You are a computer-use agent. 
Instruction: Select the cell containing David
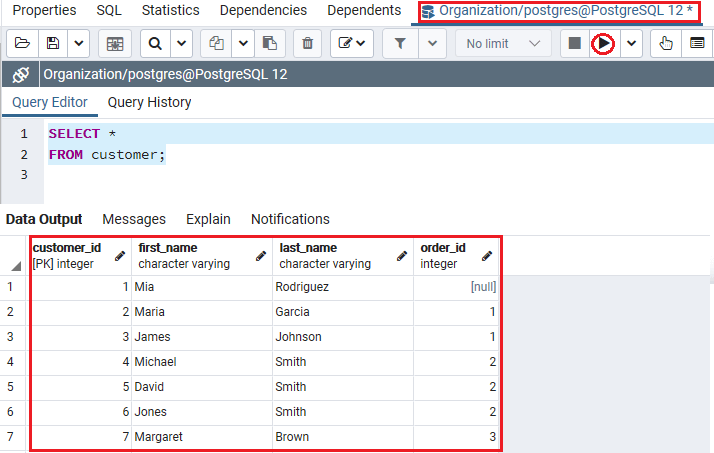tap(202, 387)
